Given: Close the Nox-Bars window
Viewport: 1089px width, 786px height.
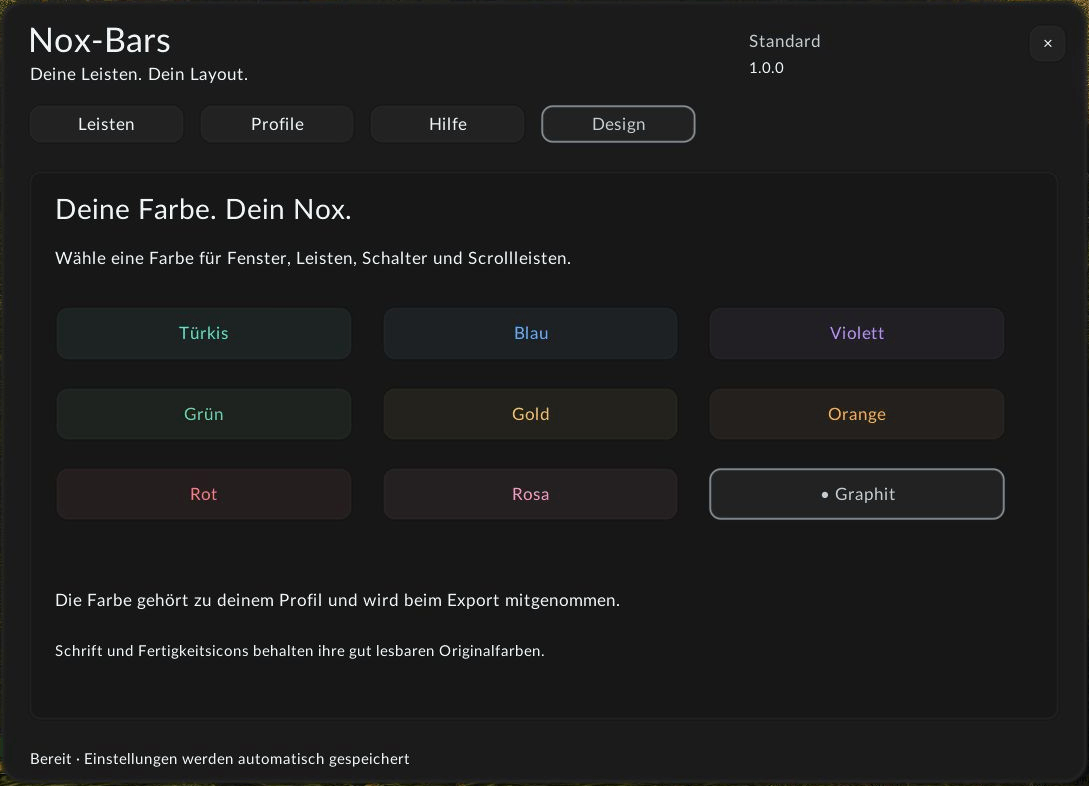Looking at the screenshot, I should pyautogui.click(x=1047, y=44).
